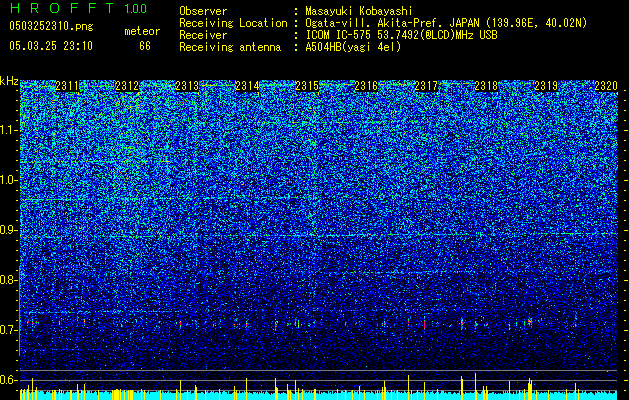629x400 pixels.
Task: Select the ICOM IC-575 receiver text
Action: tap(401, 36)
